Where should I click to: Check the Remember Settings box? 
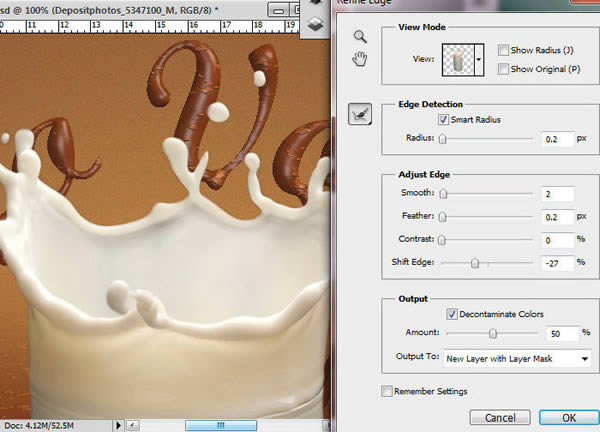pos(387,391)
